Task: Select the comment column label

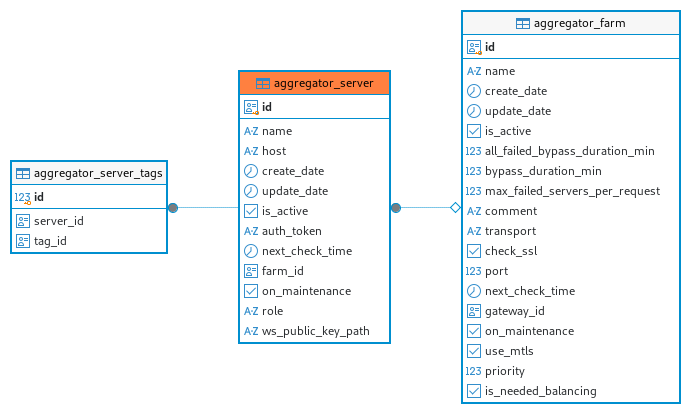Action: 511,211
